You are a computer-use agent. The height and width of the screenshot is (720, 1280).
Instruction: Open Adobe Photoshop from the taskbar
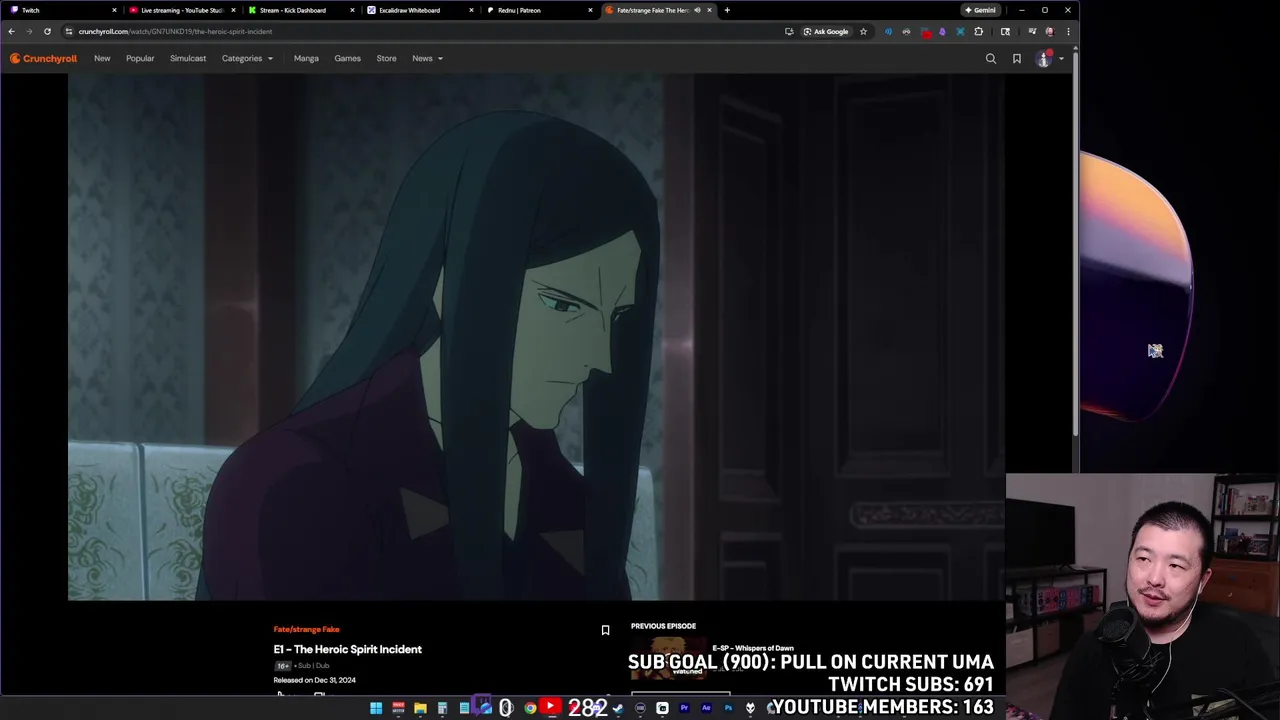coord(728,708)
